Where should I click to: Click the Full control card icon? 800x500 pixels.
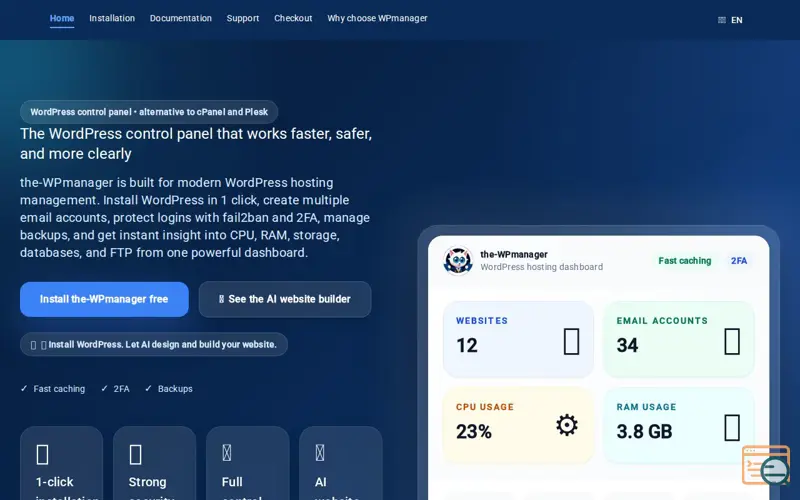coord(227,453)
